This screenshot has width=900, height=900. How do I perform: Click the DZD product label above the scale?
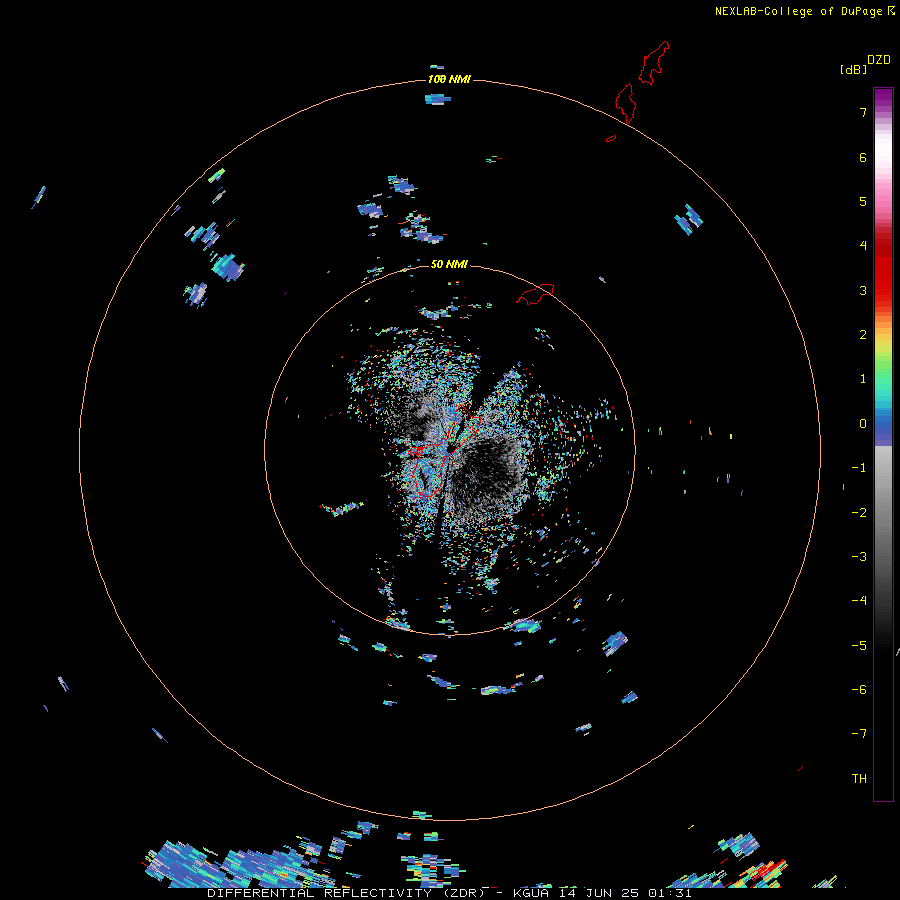point(878,60)
